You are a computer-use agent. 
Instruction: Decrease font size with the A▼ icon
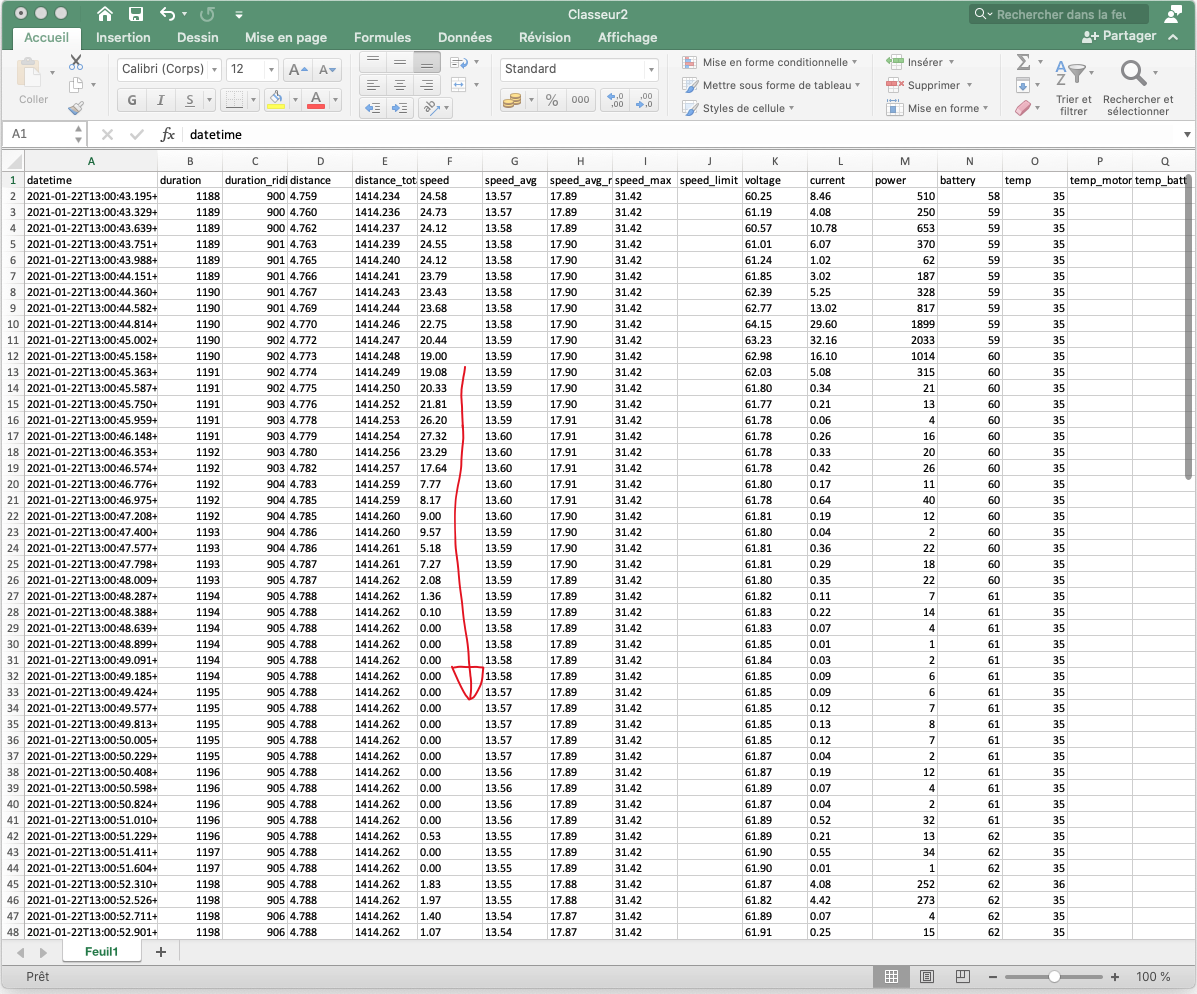327,69
